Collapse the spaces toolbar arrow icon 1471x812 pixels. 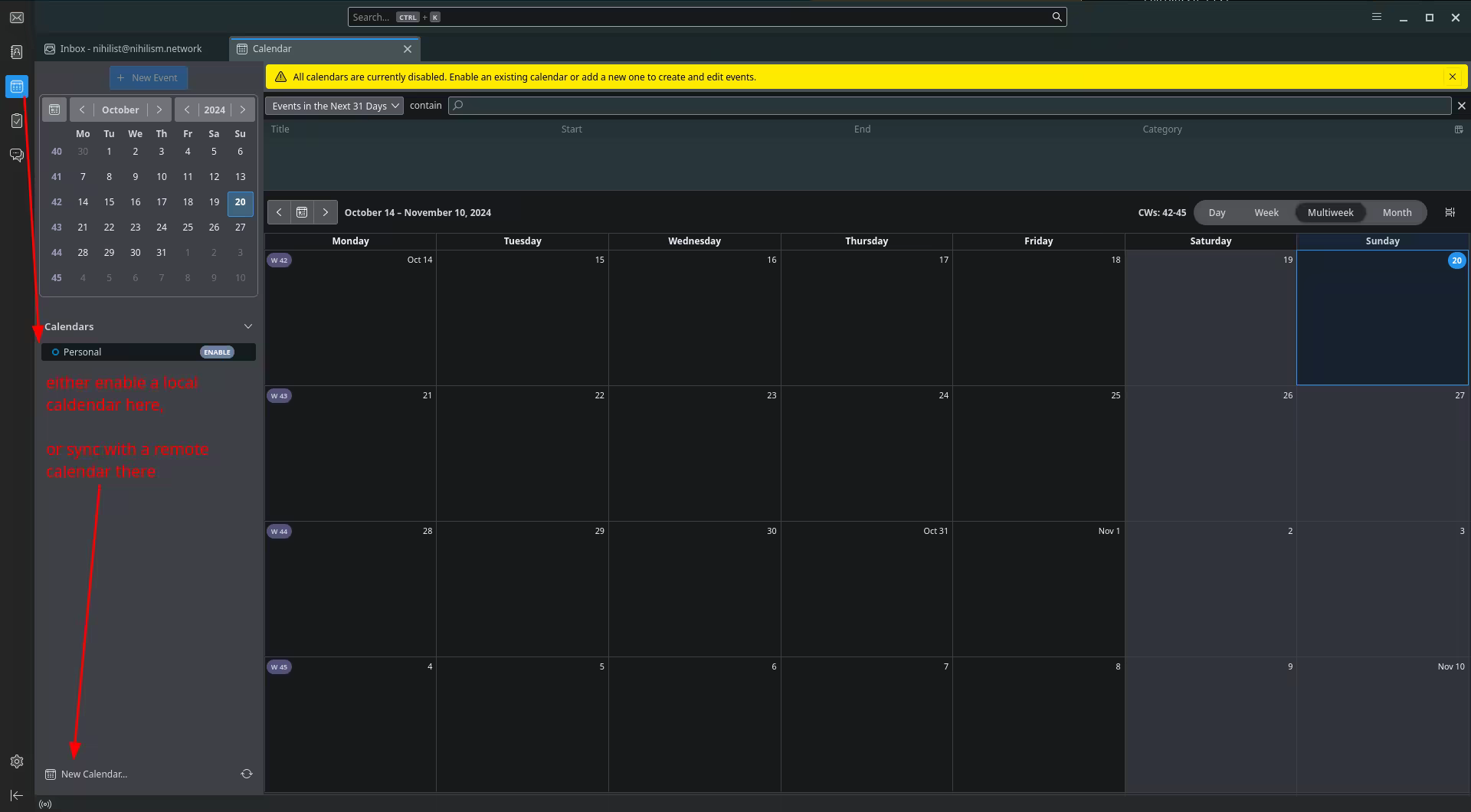coord(17,796)
